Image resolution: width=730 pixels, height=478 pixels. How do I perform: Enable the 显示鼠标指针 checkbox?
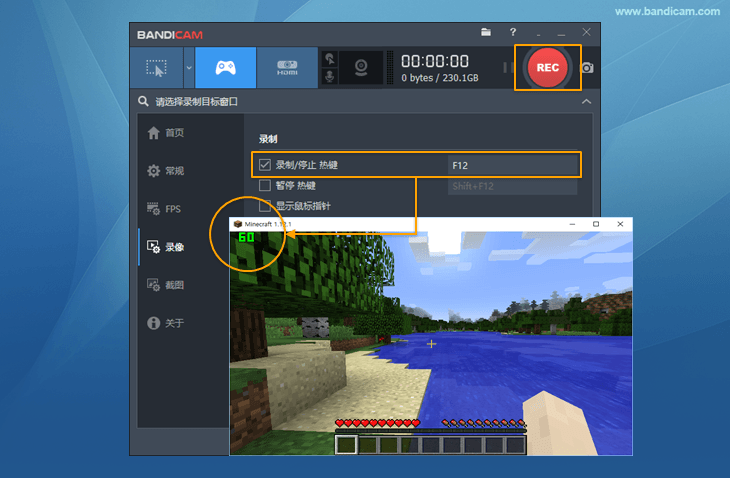(x=265, y=206)
